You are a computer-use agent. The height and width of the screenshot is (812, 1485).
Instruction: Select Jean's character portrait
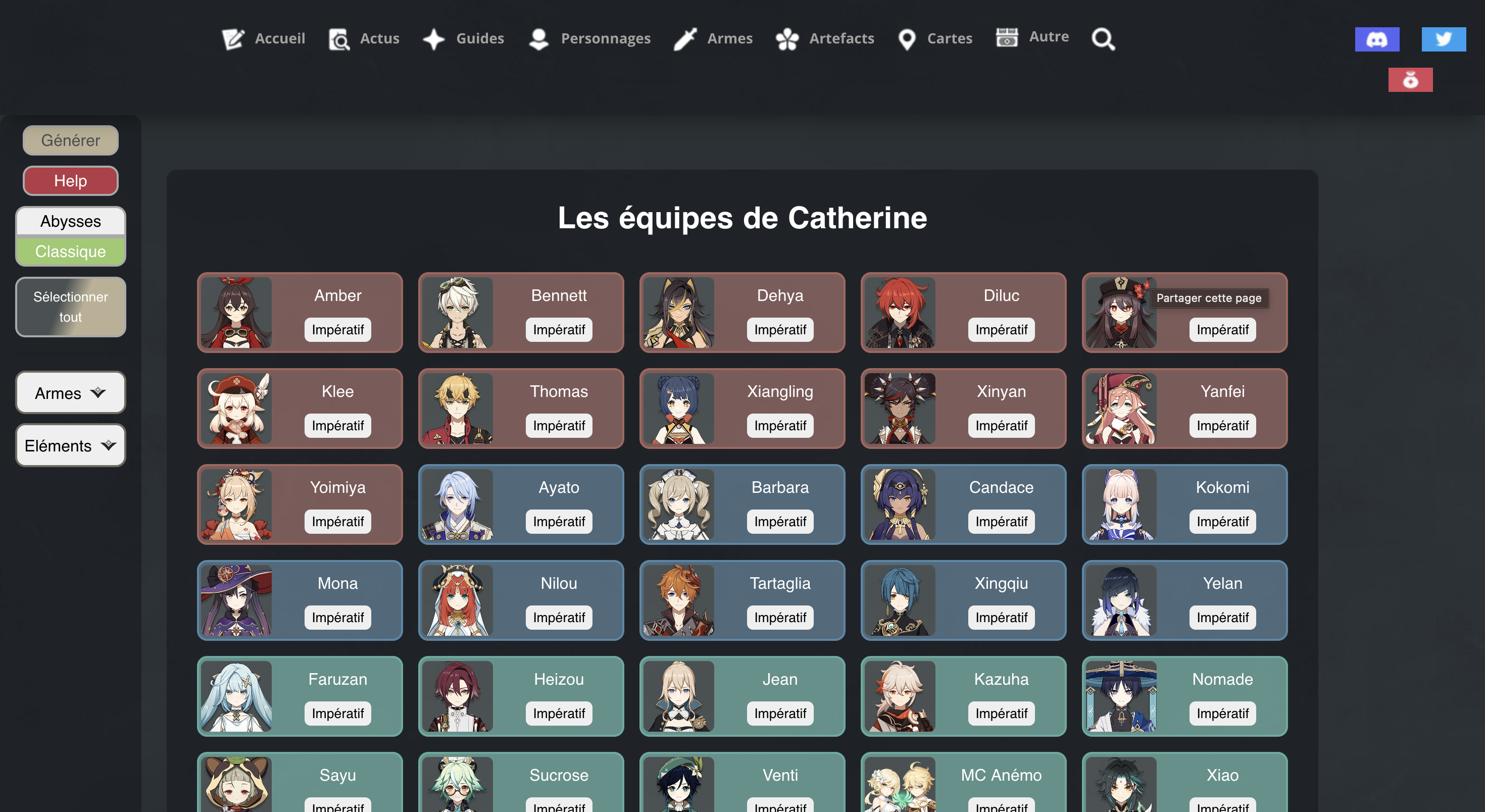pyautogui.click(x=678, y=696)
